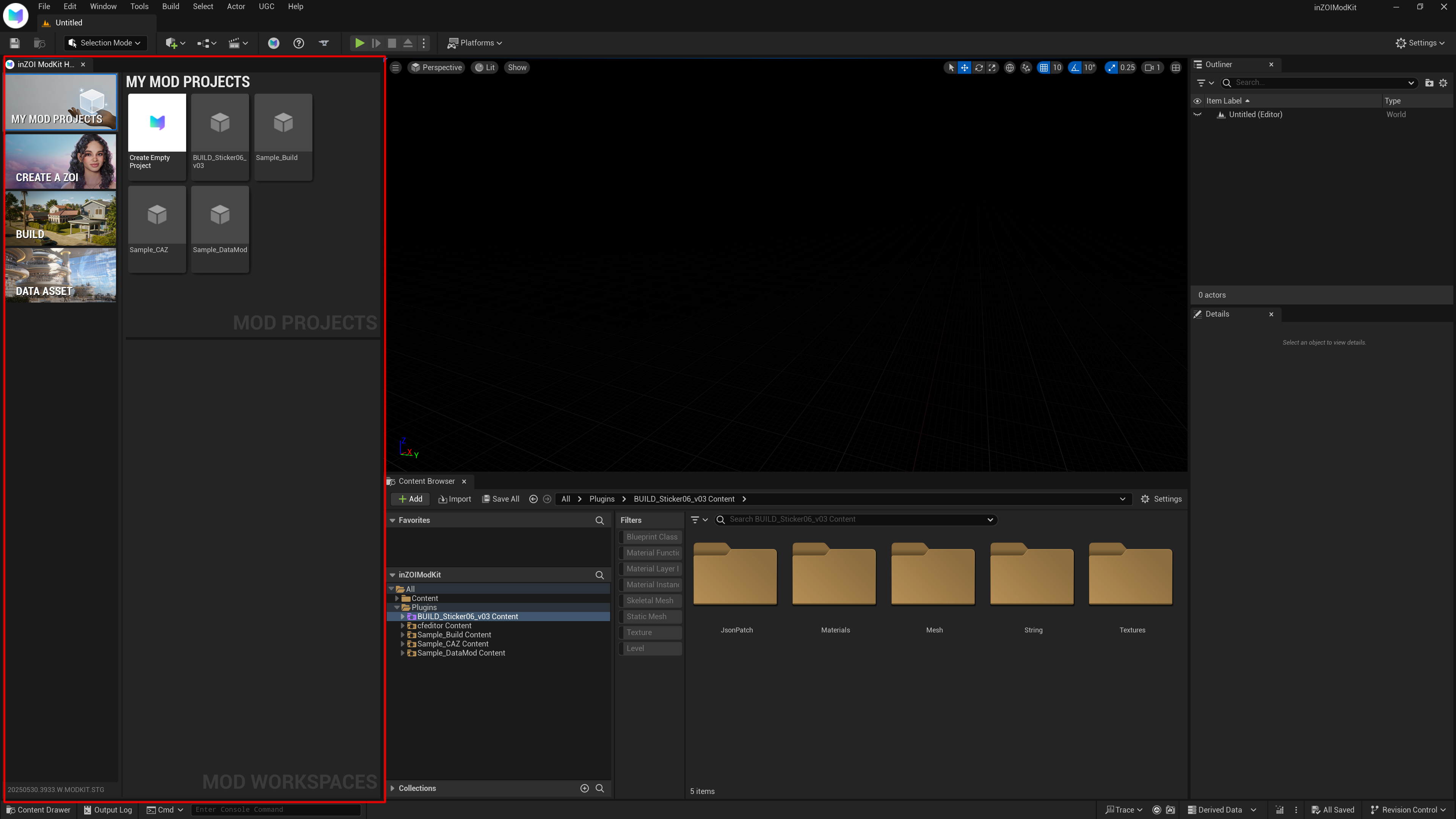Open the Tools menu
The image size is (1456, 819).
(139, 6)
